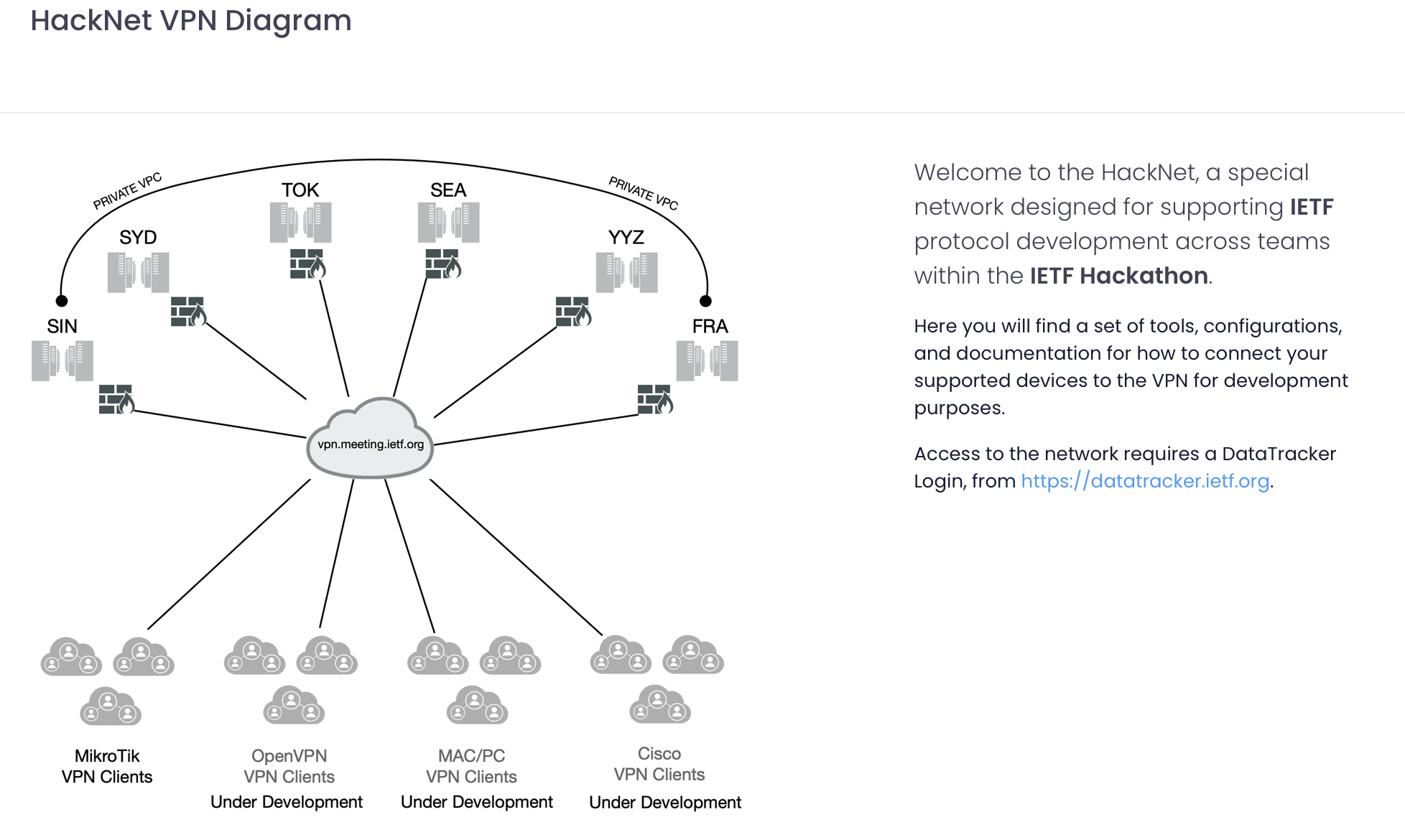1405x840 pixels.
Task: Click the HackNet VPN Diagram heading
Action: (x=191, y=21)
